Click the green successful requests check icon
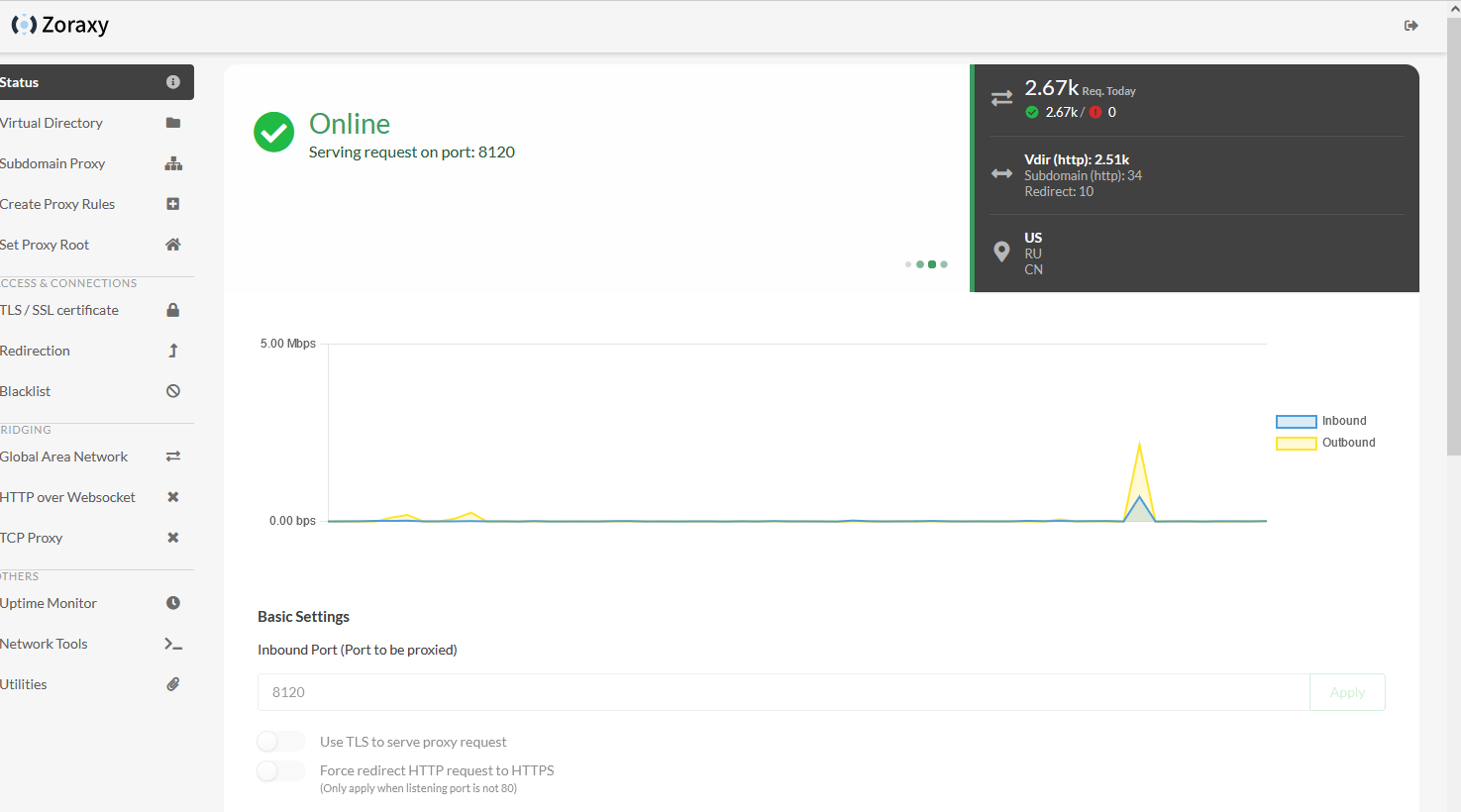 click(x=1032, y=112)
